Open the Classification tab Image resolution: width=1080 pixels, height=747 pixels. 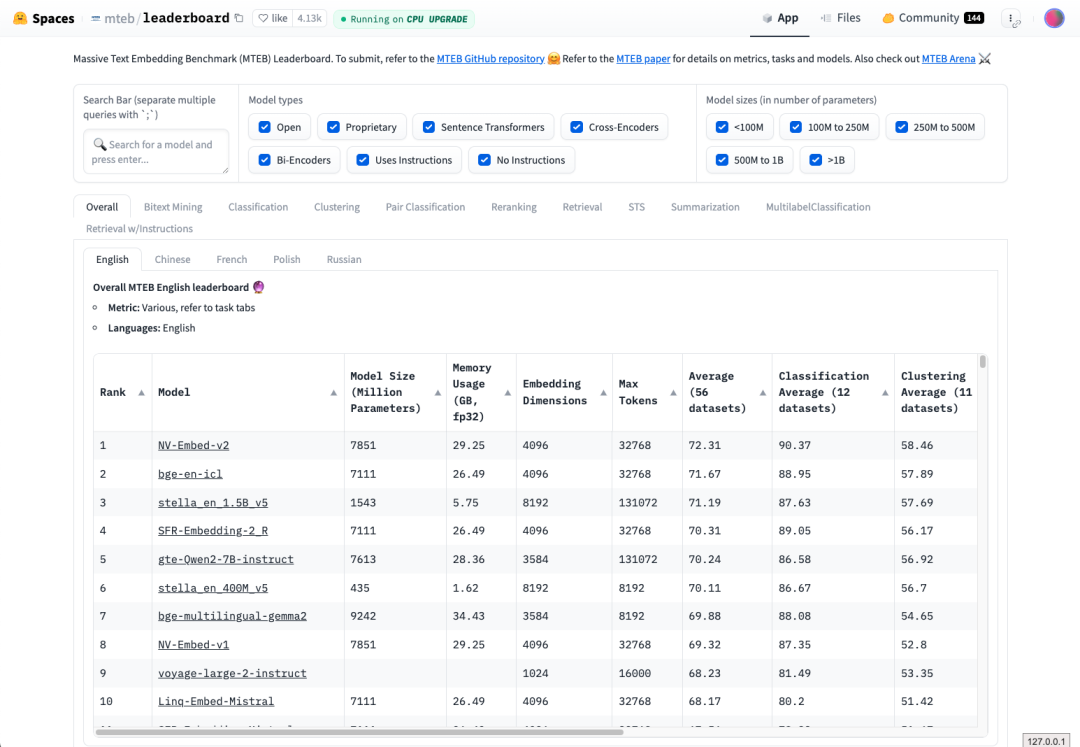point(258,207)
